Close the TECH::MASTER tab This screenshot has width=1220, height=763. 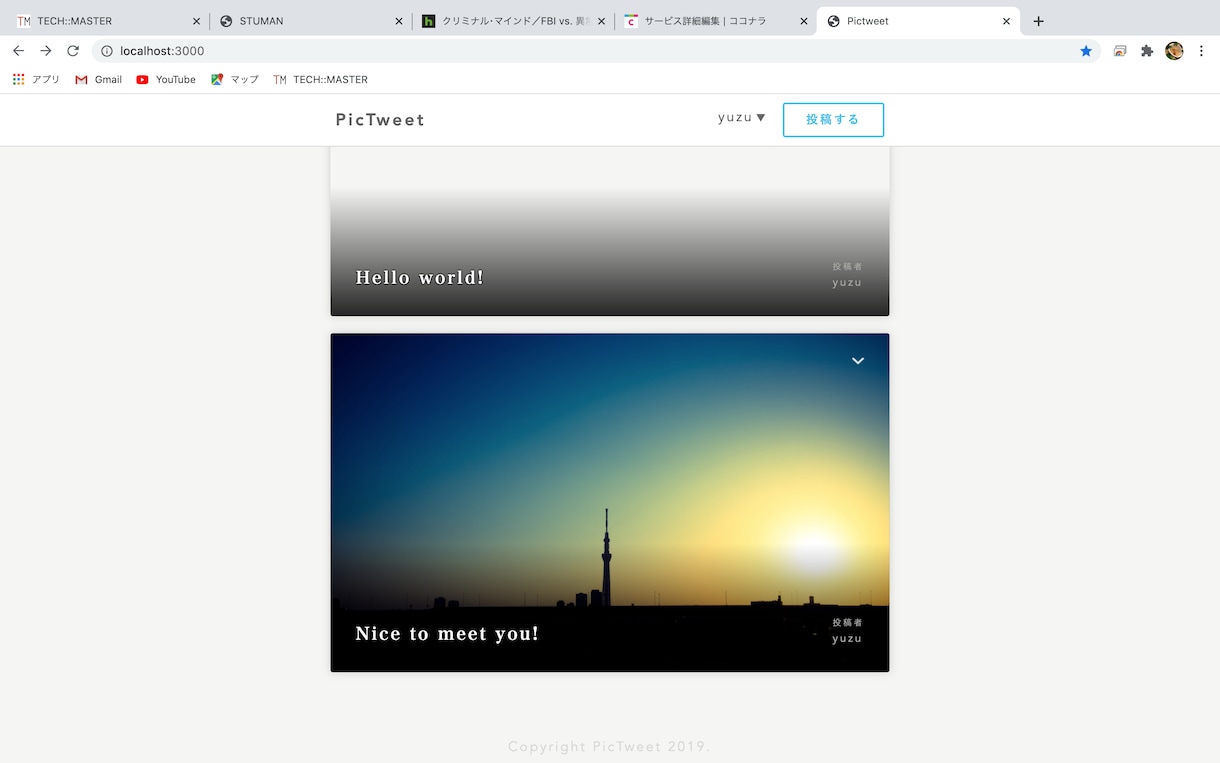click(196, 21)
